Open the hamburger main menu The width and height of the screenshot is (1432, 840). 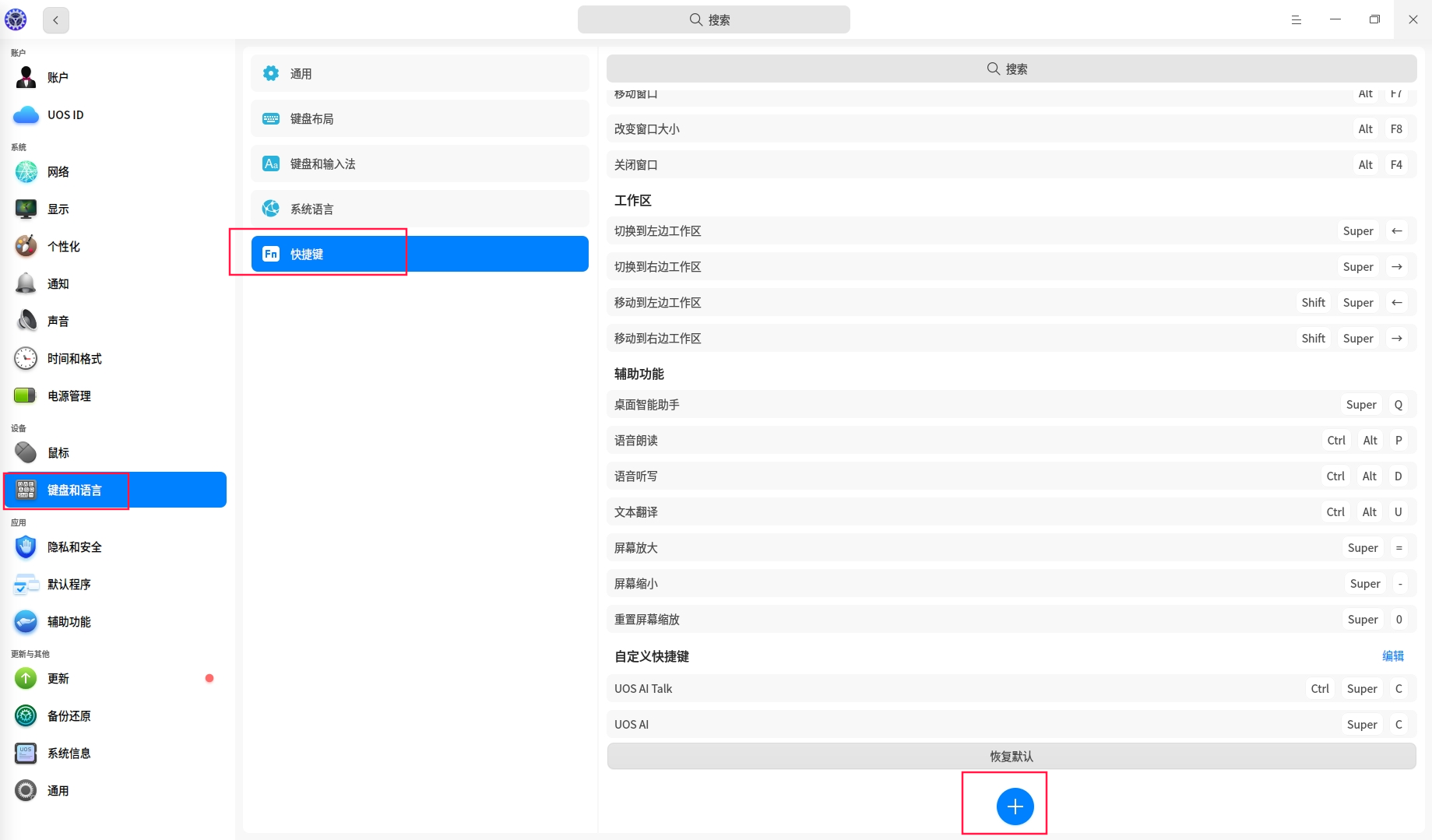coord(1297,20)
